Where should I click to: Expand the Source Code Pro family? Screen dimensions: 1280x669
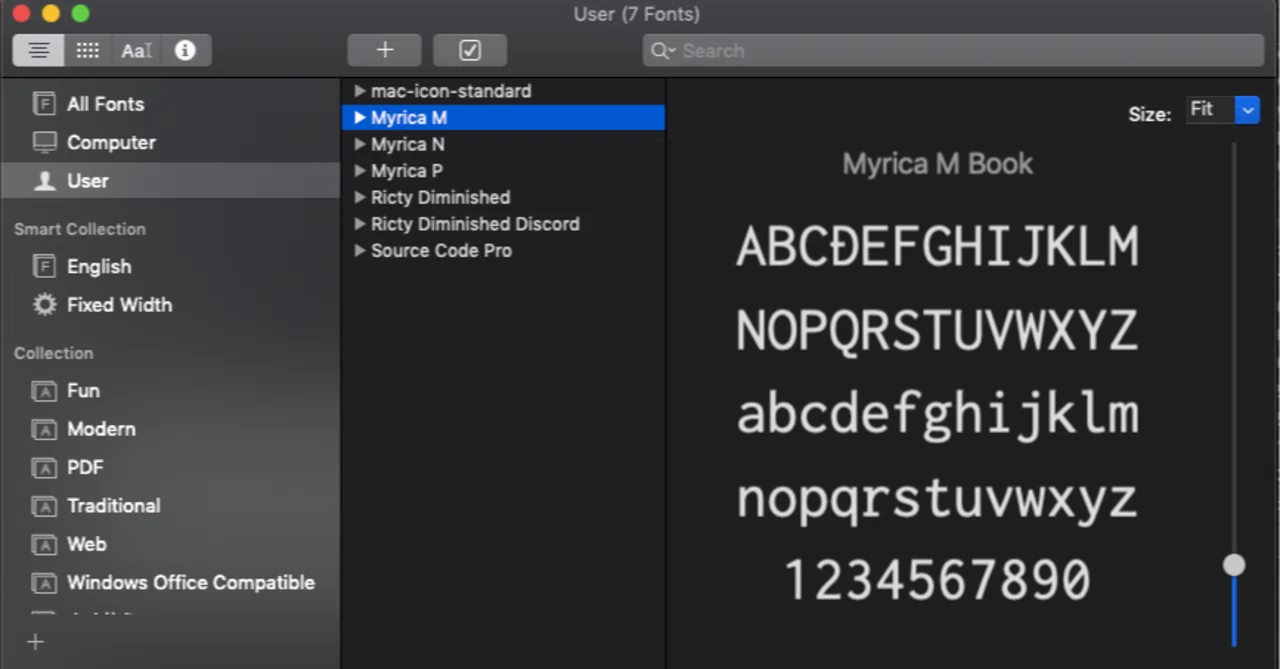360,251
